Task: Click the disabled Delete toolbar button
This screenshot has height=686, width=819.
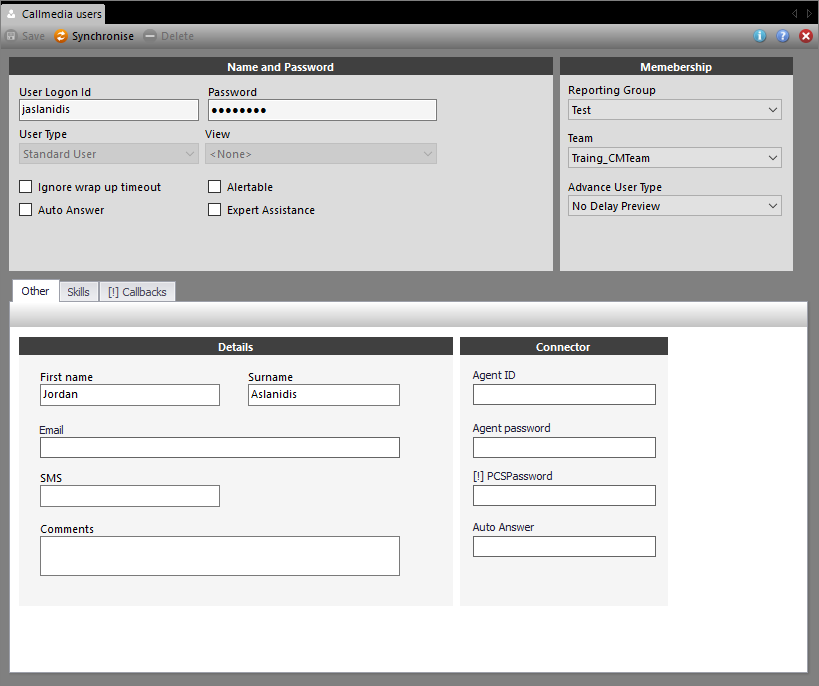Action: (x=169, y=36)
